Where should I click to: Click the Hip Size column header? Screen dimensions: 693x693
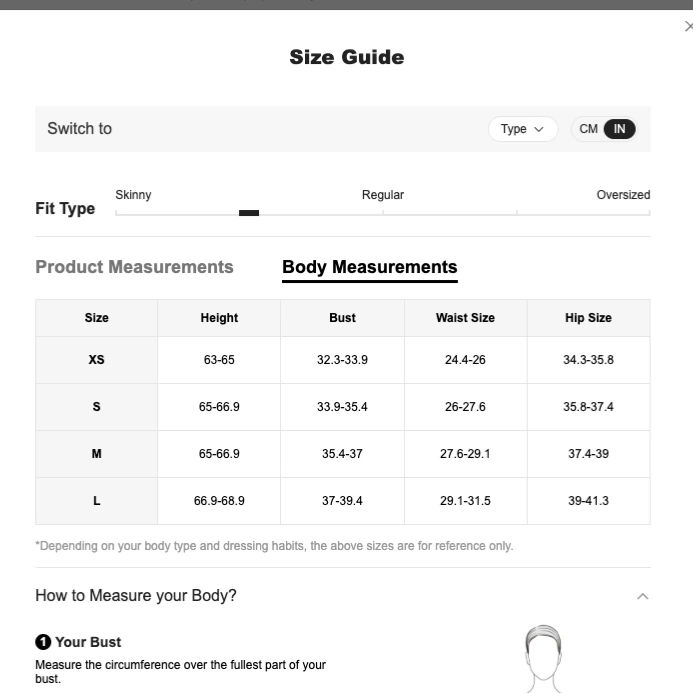[588, 318]
